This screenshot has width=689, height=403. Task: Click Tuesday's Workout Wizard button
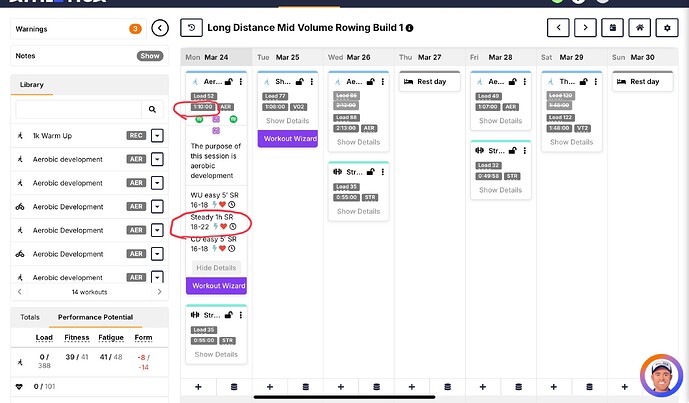pyautogui.click(x=287, y=138)
